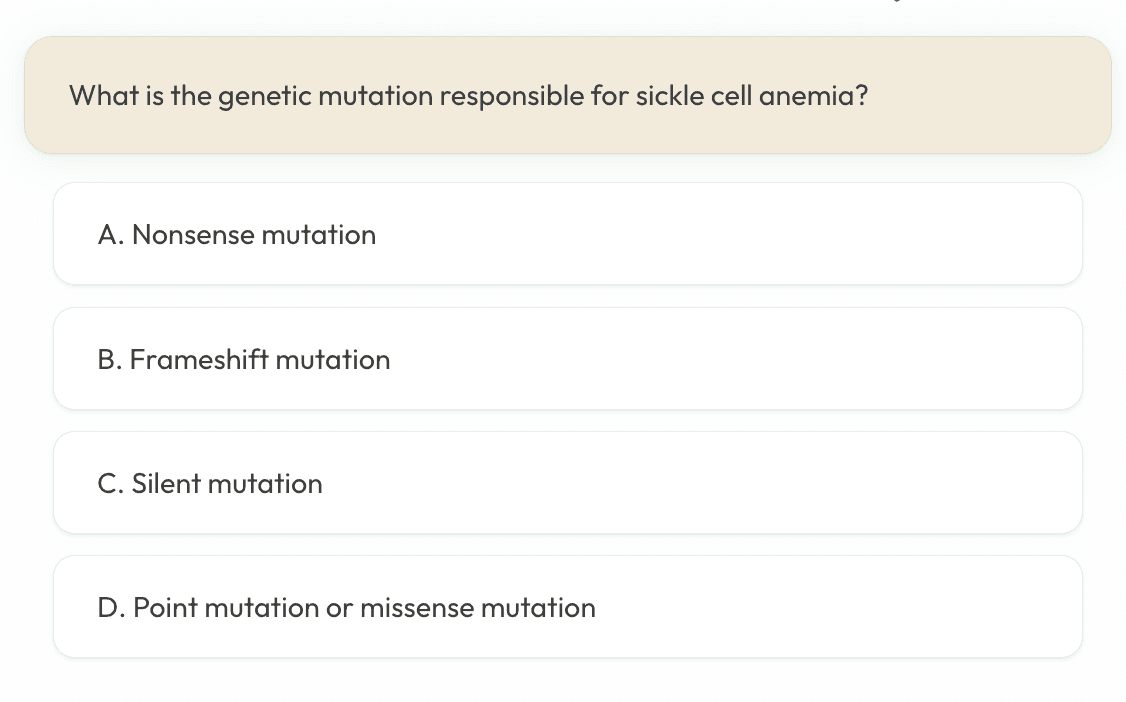Click the letter B option label
1126x702 pixels.
point(109,360)
